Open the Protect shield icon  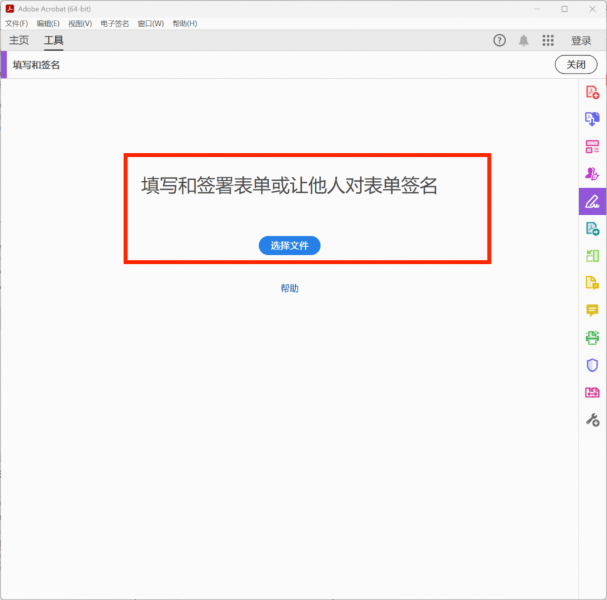pos(592,365)
